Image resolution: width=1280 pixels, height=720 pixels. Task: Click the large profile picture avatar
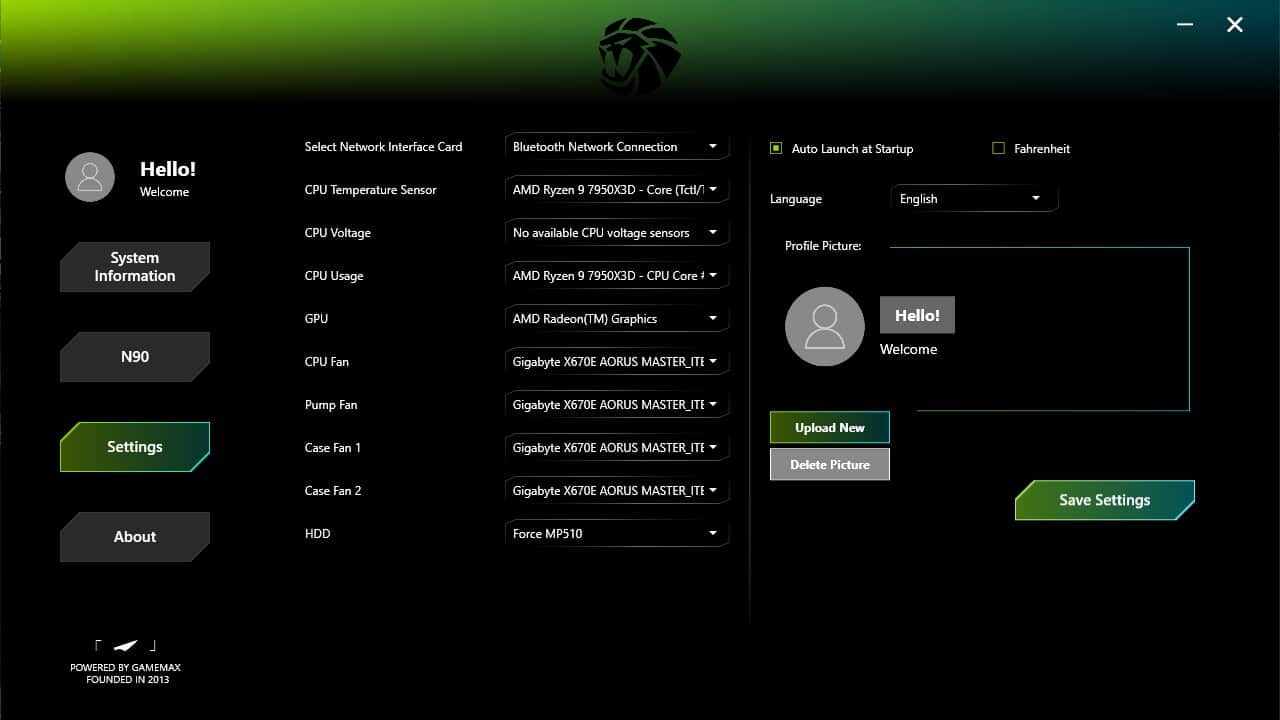click(x=824, y=326)
